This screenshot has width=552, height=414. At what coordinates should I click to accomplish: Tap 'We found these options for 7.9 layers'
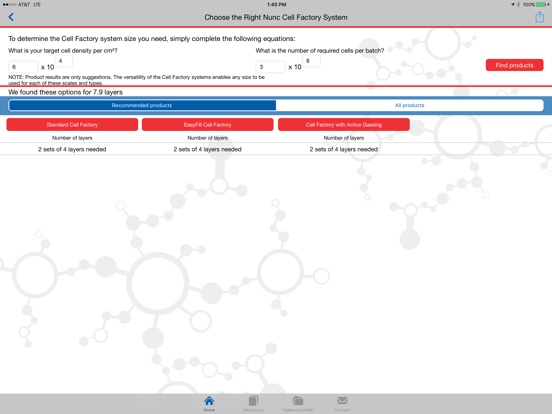[65, 92]
